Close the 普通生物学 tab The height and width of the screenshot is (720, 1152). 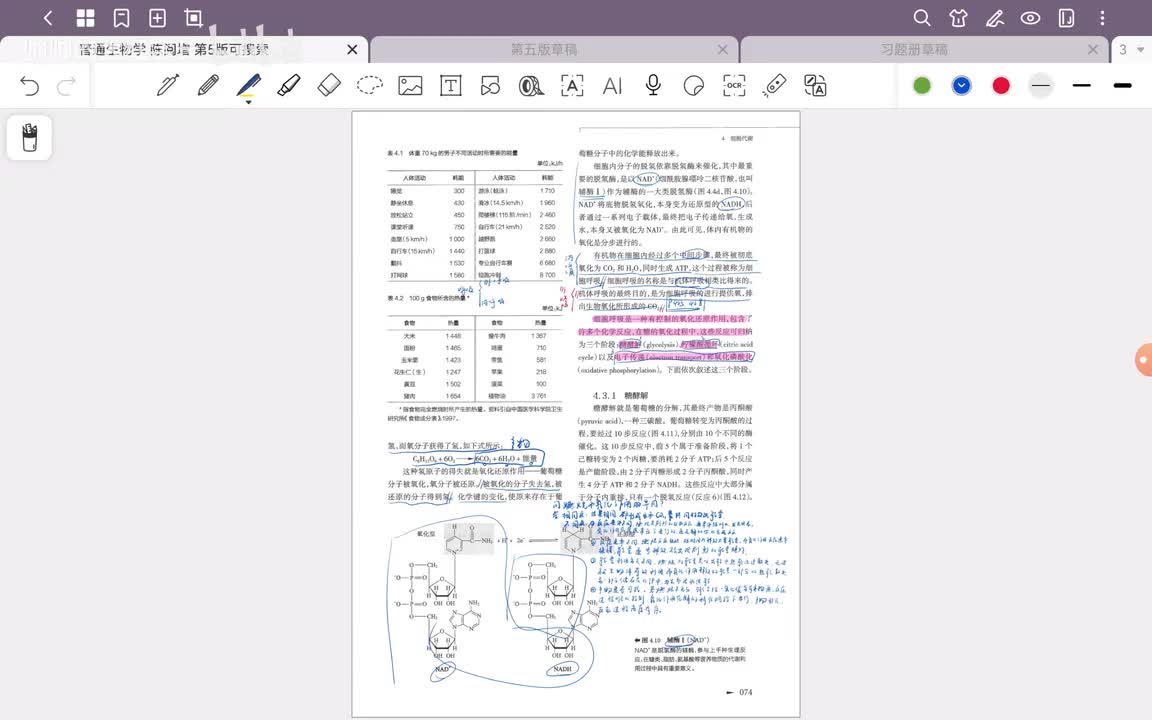click(x=353, y=49)
